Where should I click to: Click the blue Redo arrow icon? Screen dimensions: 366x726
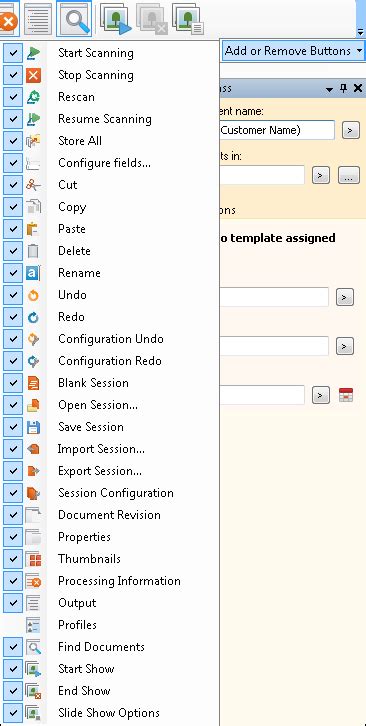[x=33, y=317]
